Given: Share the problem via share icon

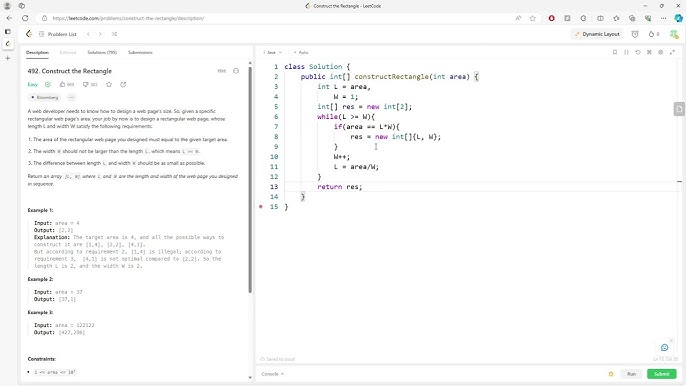Looking at the screenshot, I should [x=123, y=84].
